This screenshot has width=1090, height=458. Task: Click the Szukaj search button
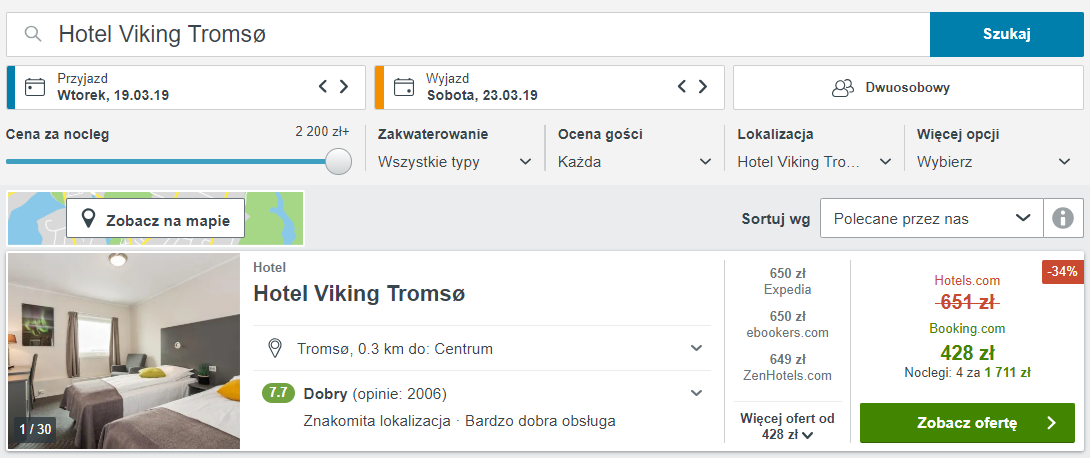pyautogui.click(x=1006, y=34)
